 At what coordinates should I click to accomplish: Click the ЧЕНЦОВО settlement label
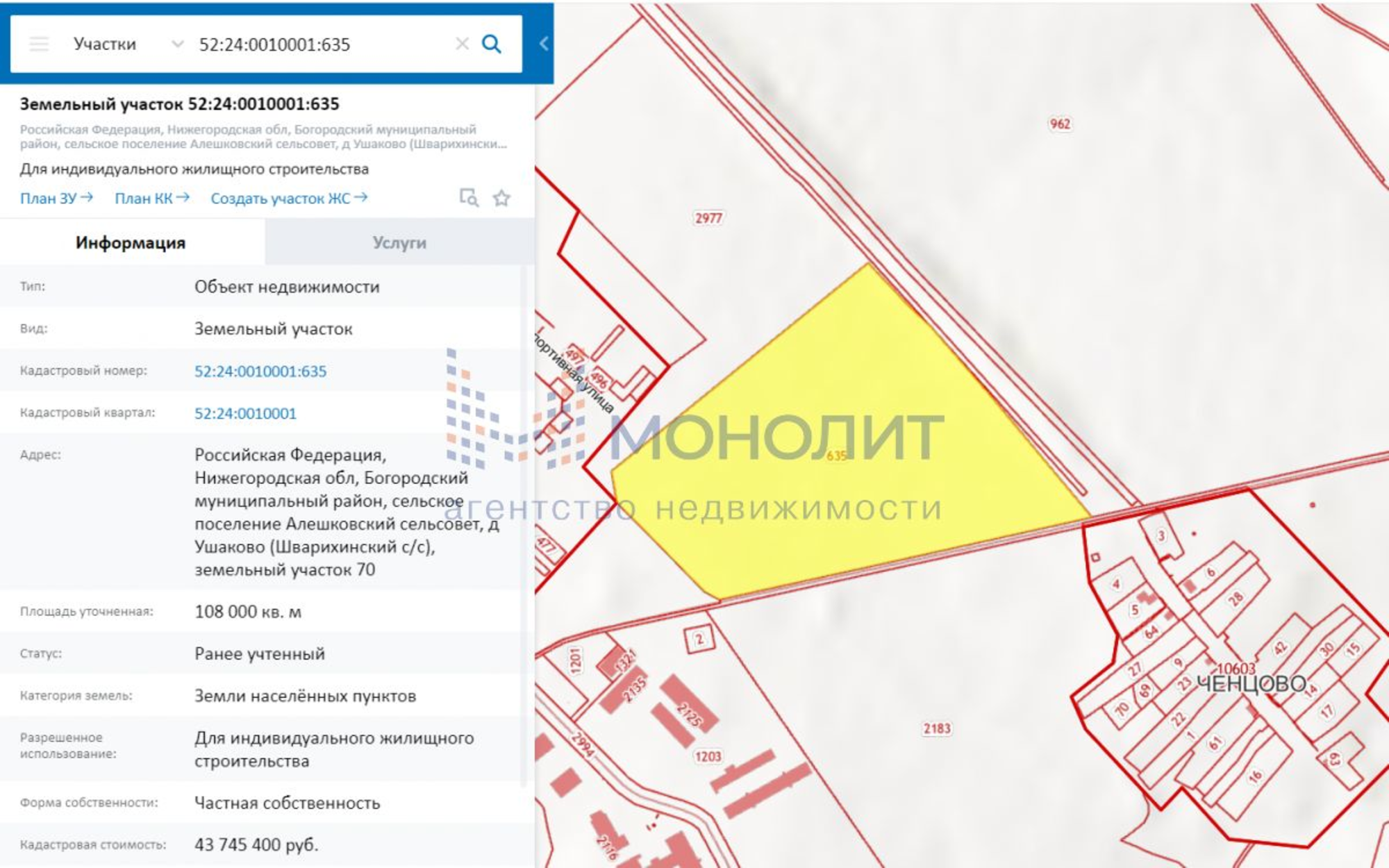point(1251,684)
